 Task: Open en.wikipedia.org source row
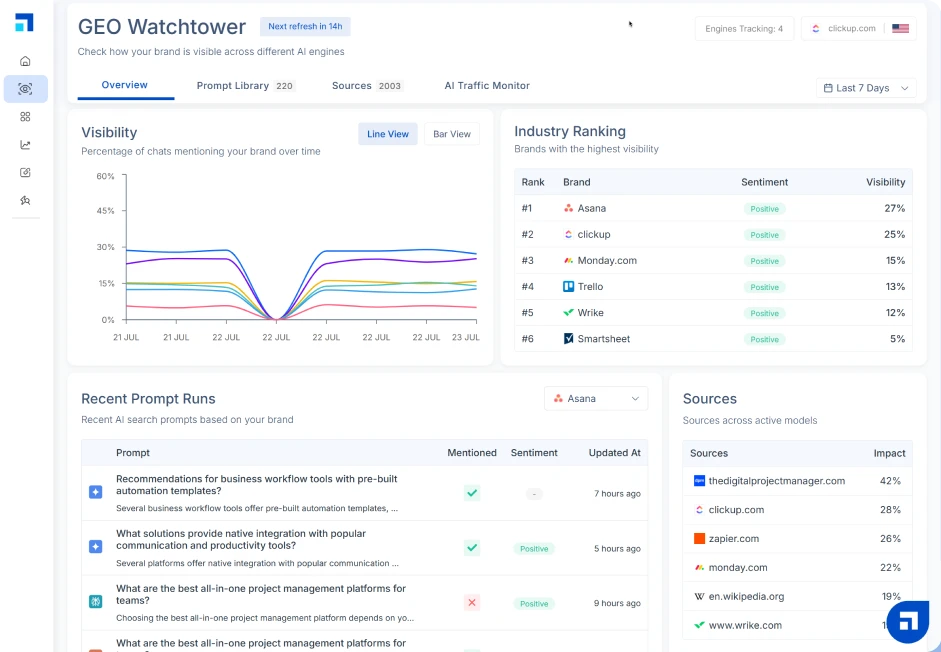click(x=797, y=596)
